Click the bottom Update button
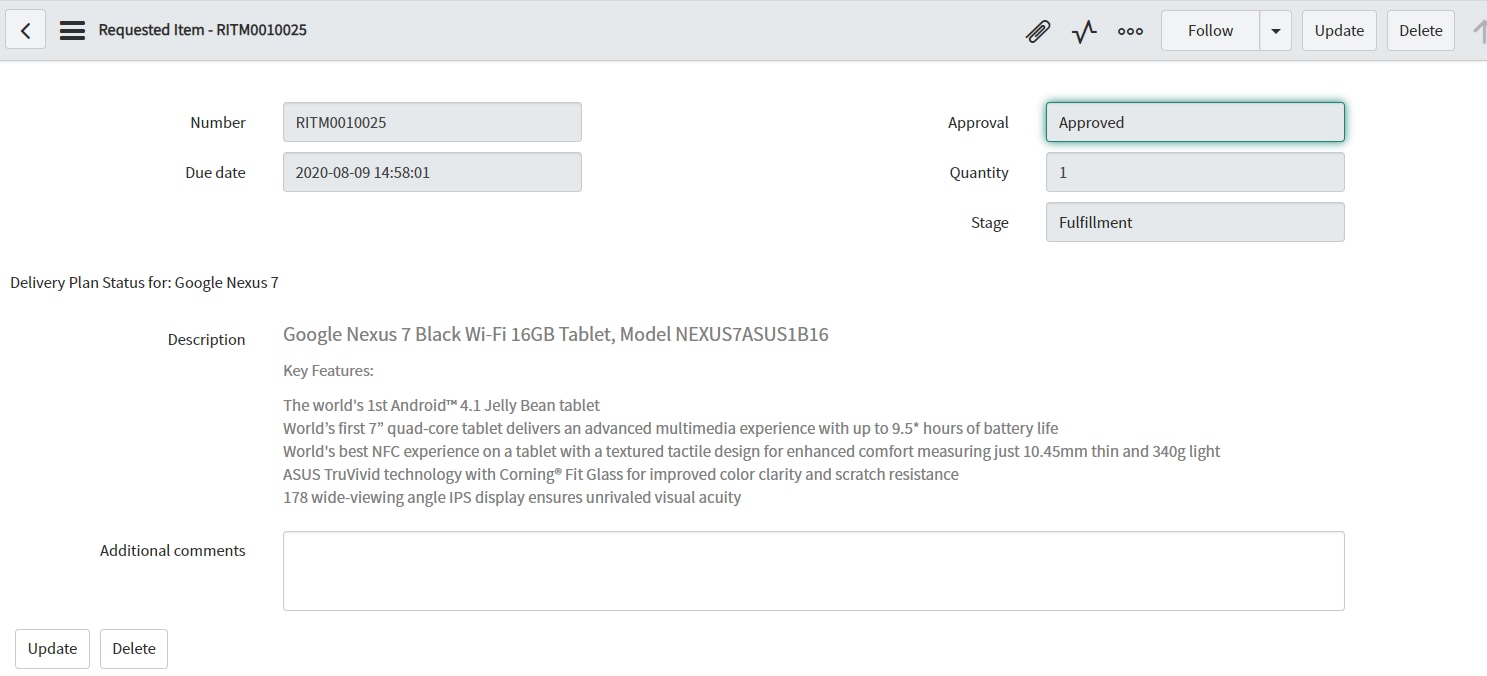This screenshot has width=1487, height=676. 52,648
